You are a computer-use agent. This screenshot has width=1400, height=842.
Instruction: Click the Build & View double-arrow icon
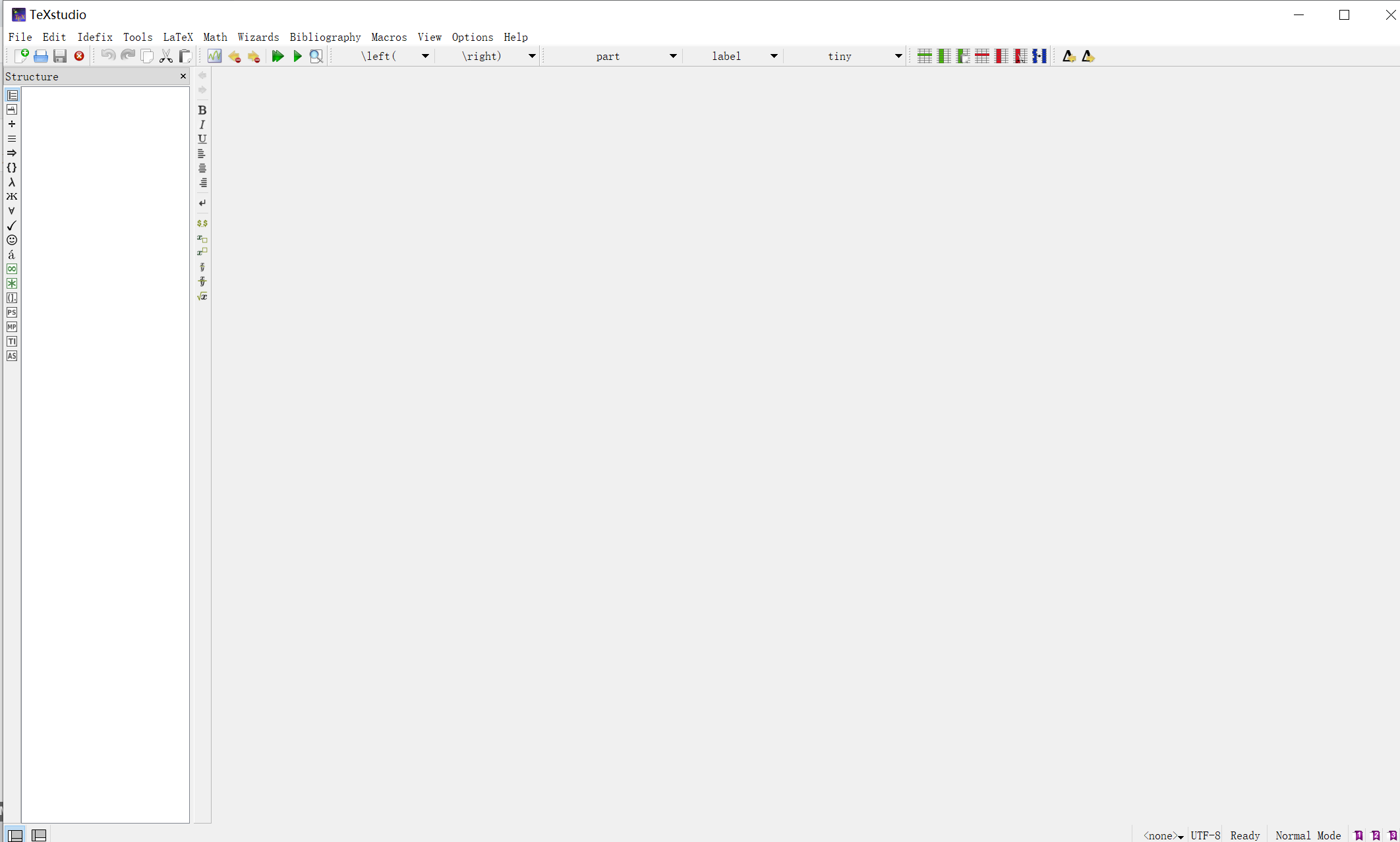click(277, 57)
